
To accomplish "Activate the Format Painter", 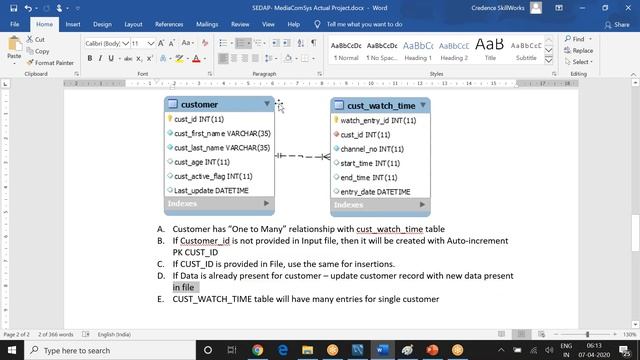I will (50, 63).
